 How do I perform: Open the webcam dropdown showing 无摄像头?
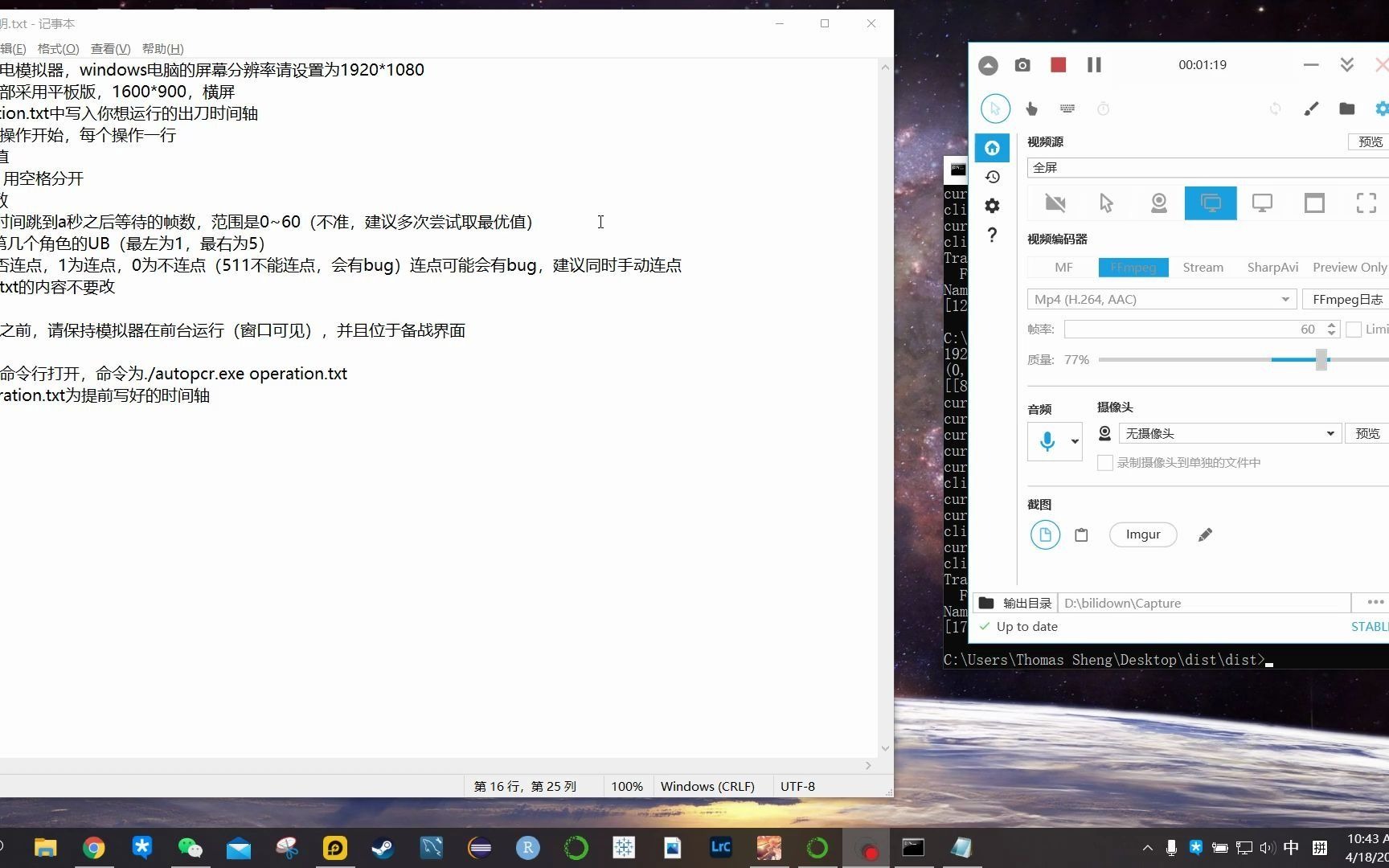[x=1230, y=434]
